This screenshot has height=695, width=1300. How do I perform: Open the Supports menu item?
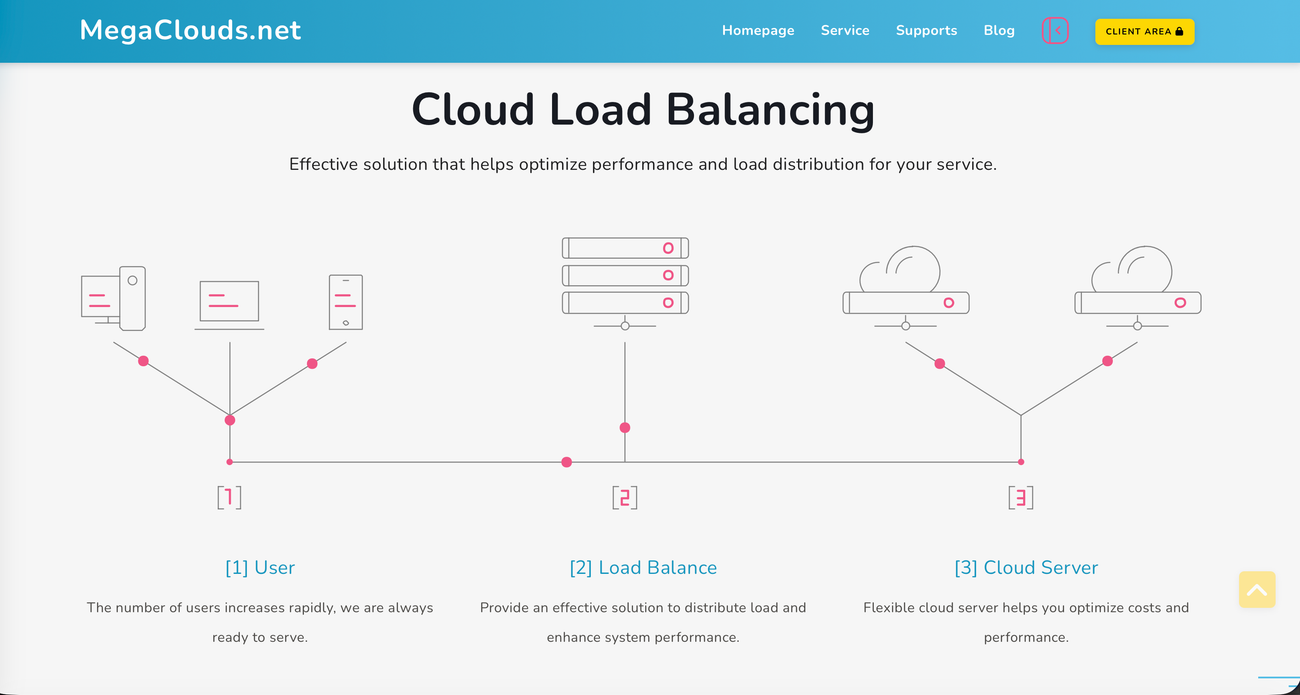(x=926, y=31)
